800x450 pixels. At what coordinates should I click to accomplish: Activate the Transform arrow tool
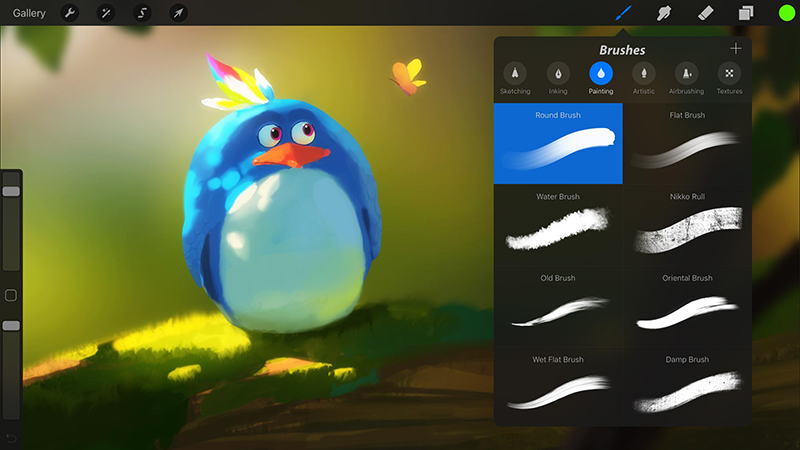[x=178, y=13]
